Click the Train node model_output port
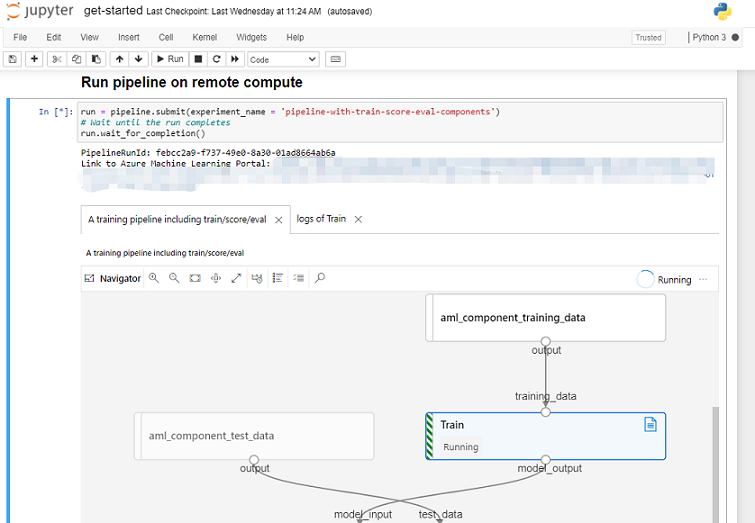 546,459
